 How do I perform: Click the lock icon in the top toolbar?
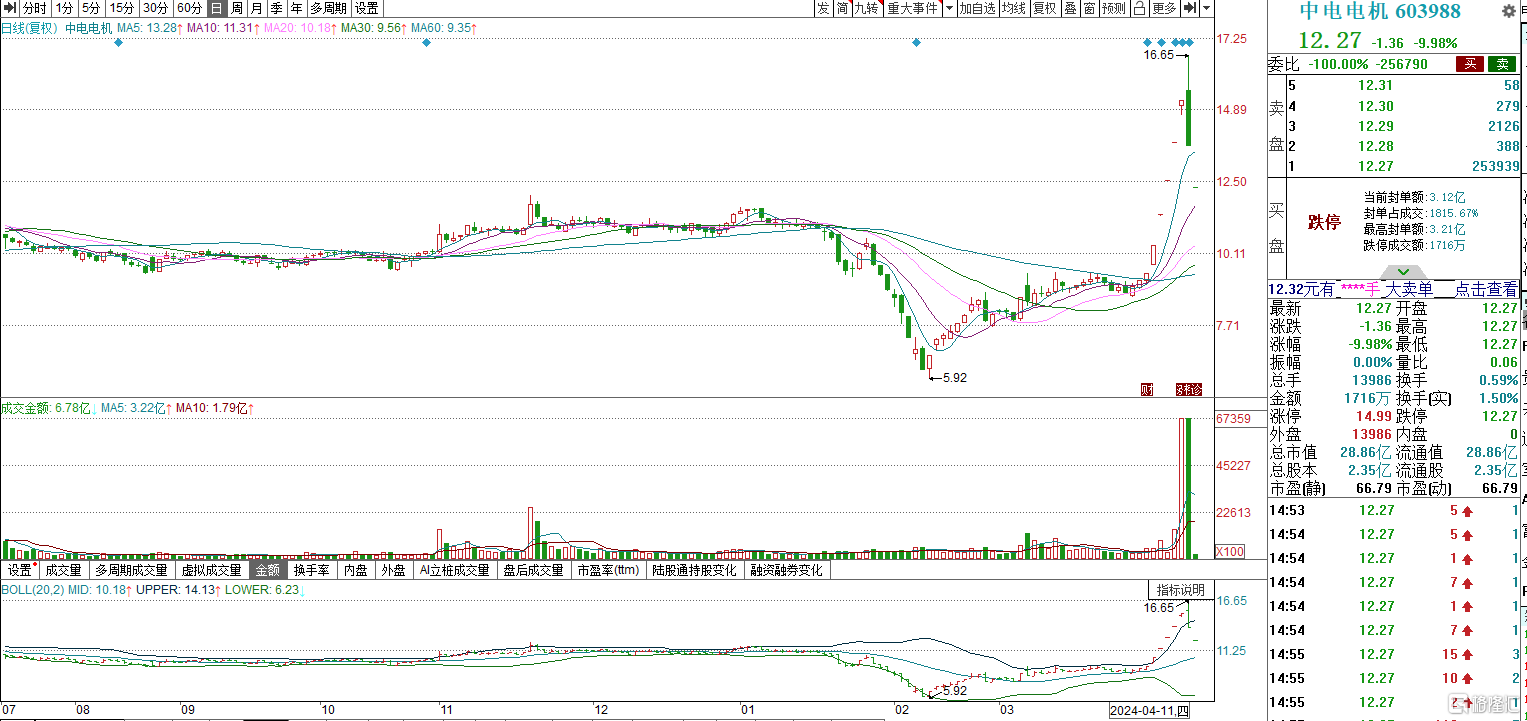1139,8
